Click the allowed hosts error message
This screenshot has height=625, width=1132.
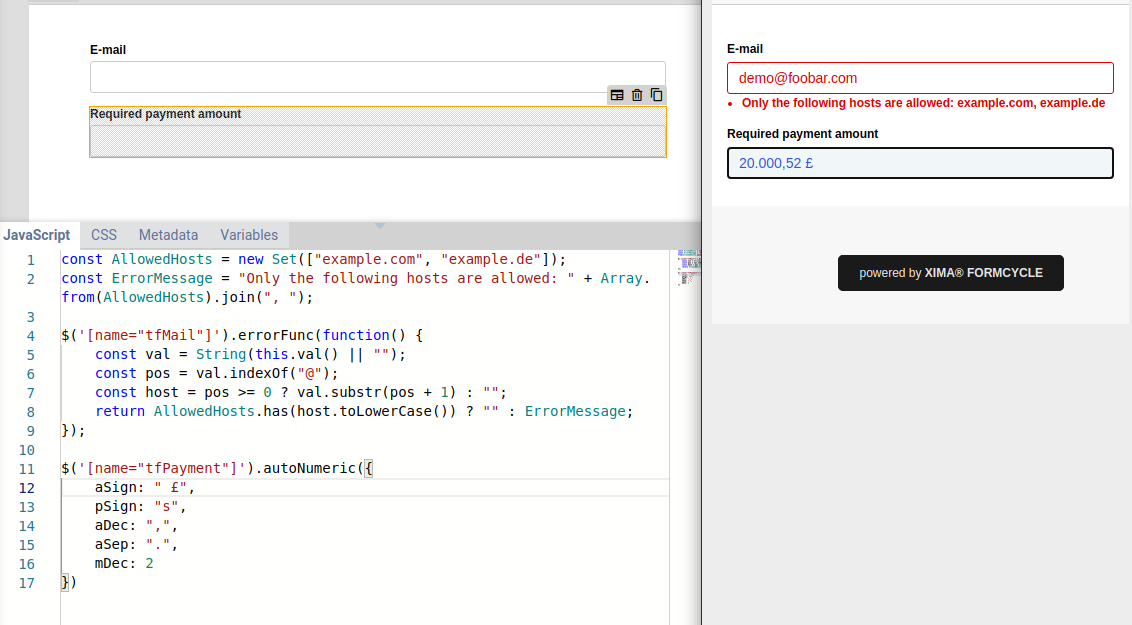922,103
